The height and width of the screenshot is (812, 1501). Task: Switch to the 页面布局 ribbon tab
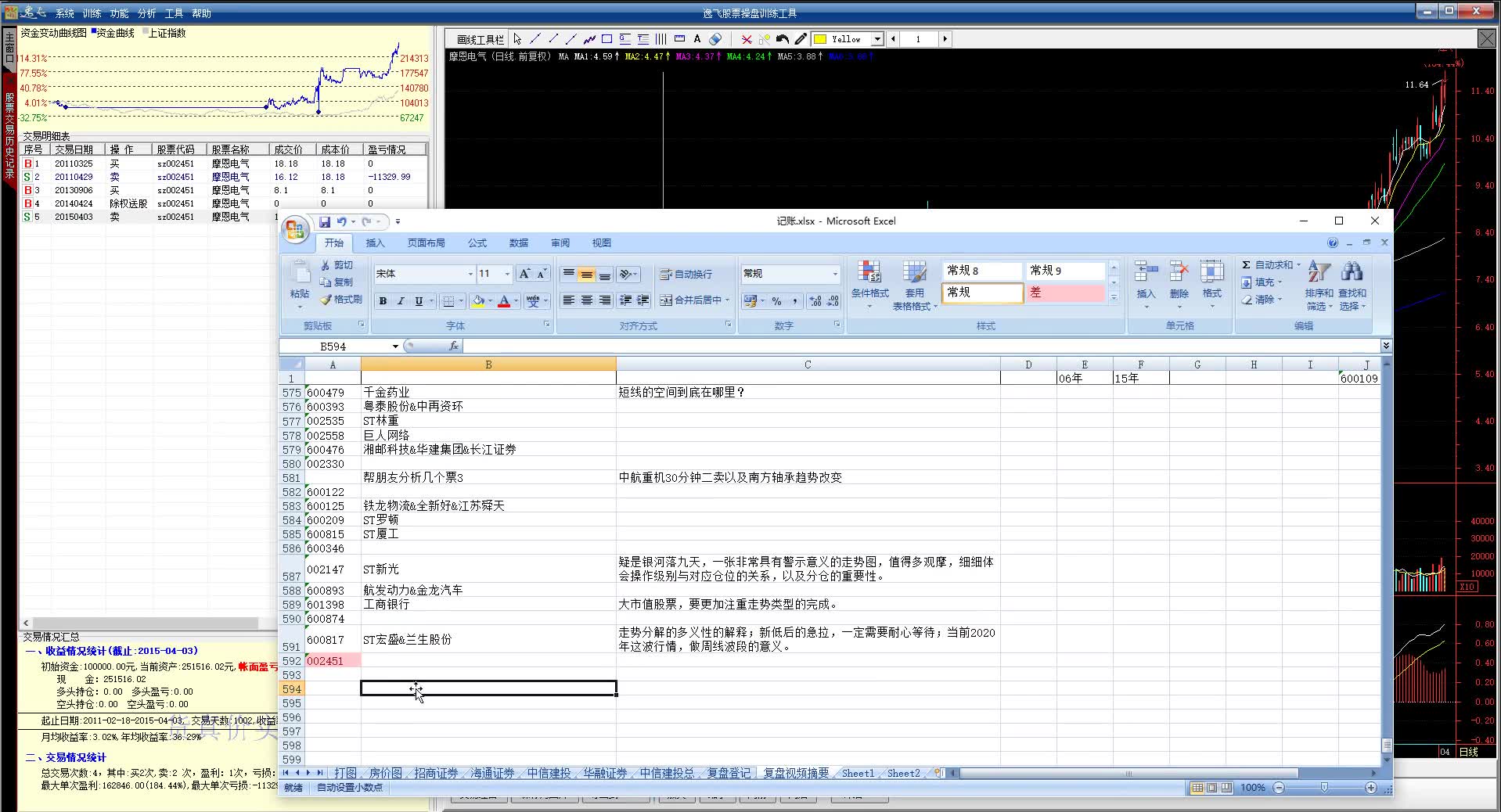pyautogui.click(x=426, y=243)
